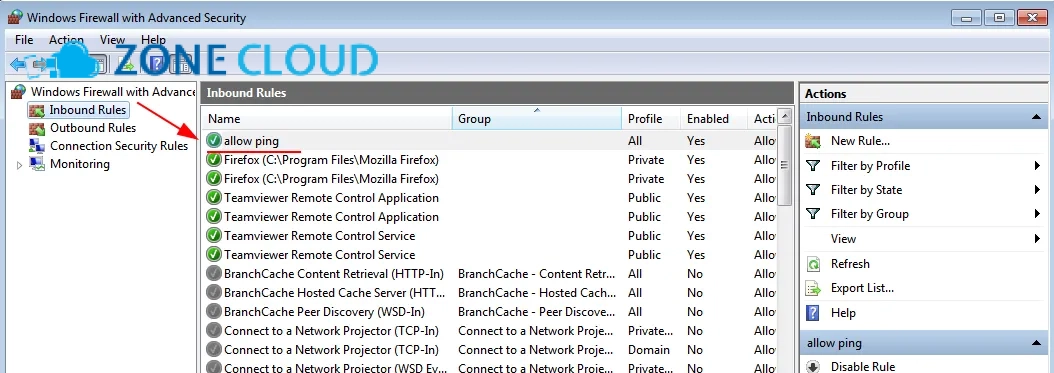Screen dimensions: 1054x373
Task: Click the Help icon in Actions pane
Action: tap(813, 313)
